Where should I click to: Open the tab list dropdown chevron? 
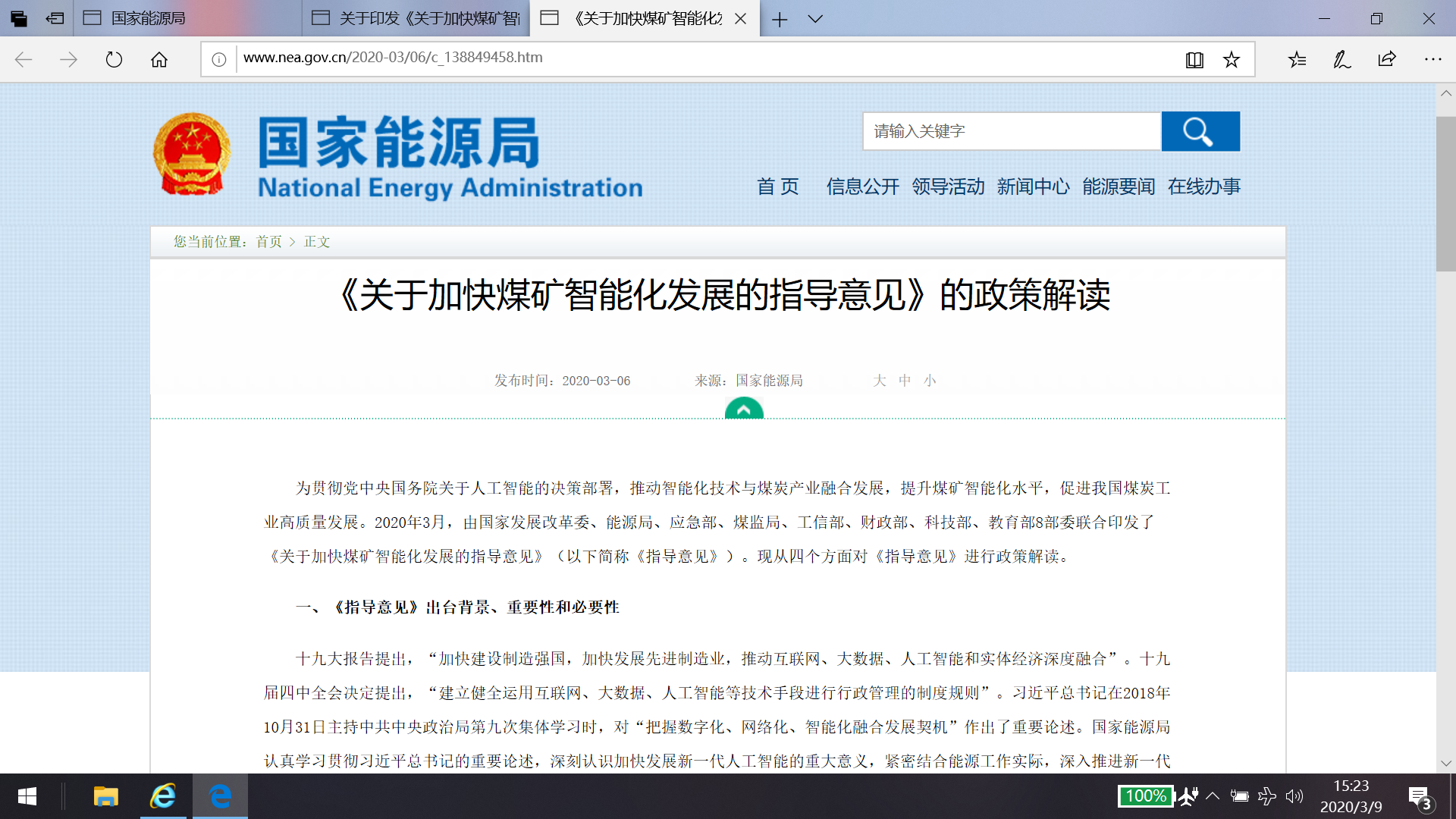tap(815, 19)
